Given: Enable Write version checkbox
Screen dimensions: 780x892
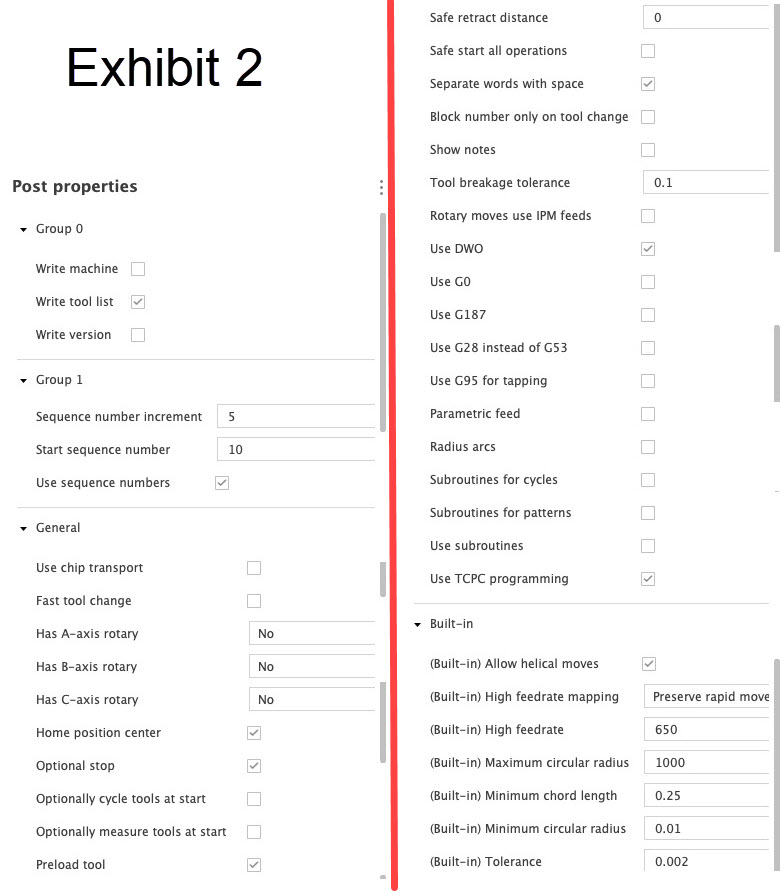Looking at the screenshot, I should (138, 335).
